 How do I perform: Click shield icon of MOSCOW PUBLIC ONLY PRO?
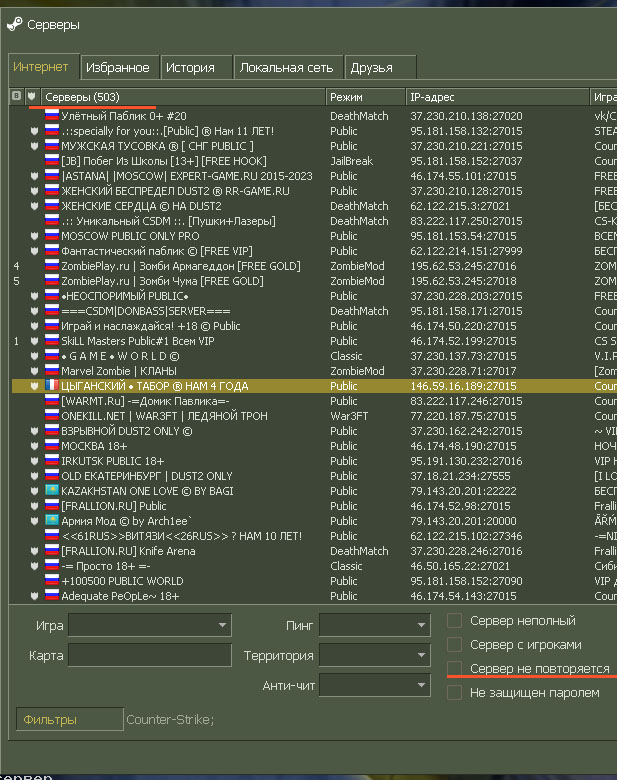(x=34, y=236)
